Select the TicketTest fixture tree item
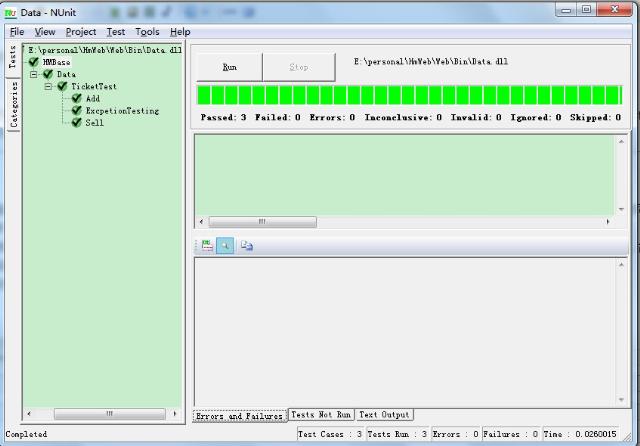The image size is (640, 446). tap(93, 87)
